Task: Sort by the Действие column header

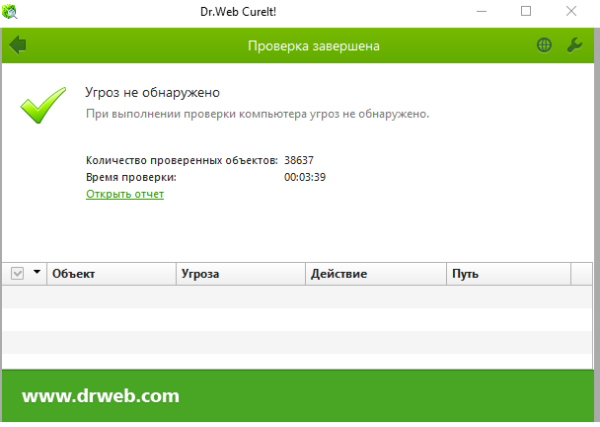Action: [376, 274]
